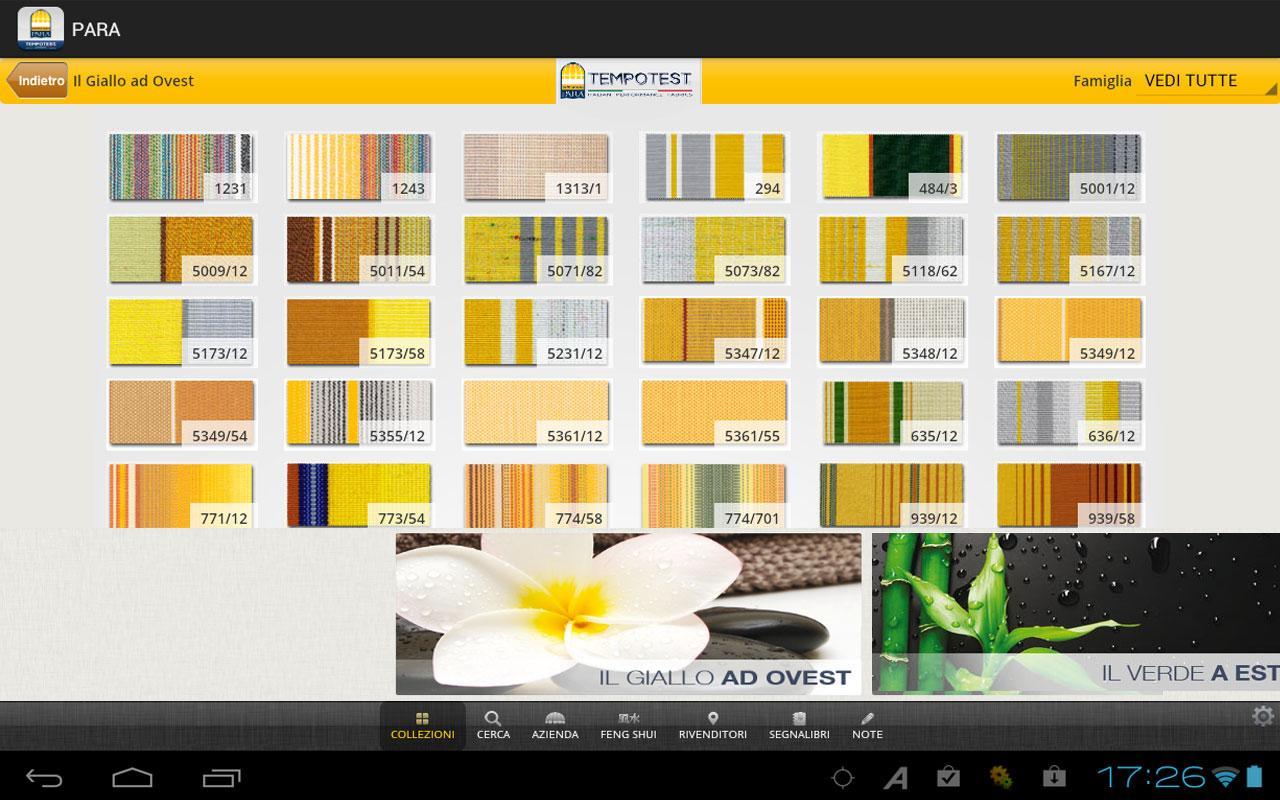Expand the Famiglia VEDI TUTTE dropdown
Screen dimensions: 1280x800
pos(1205,81)
